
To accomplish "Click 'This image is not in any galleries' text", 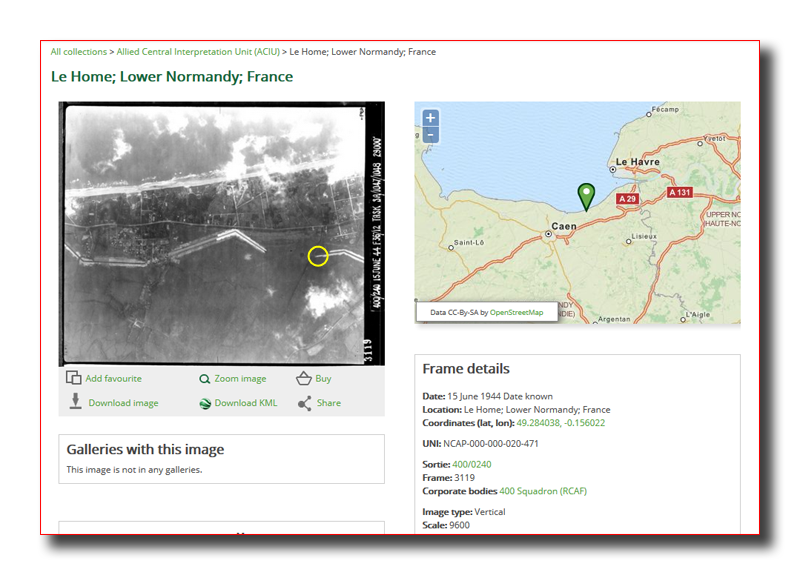I will tap(134, 470).
